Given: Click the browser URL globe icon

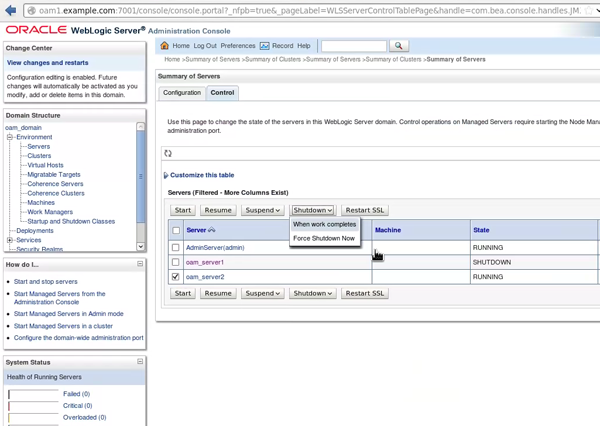Looking at the screenshot, I should click(32, 11).
